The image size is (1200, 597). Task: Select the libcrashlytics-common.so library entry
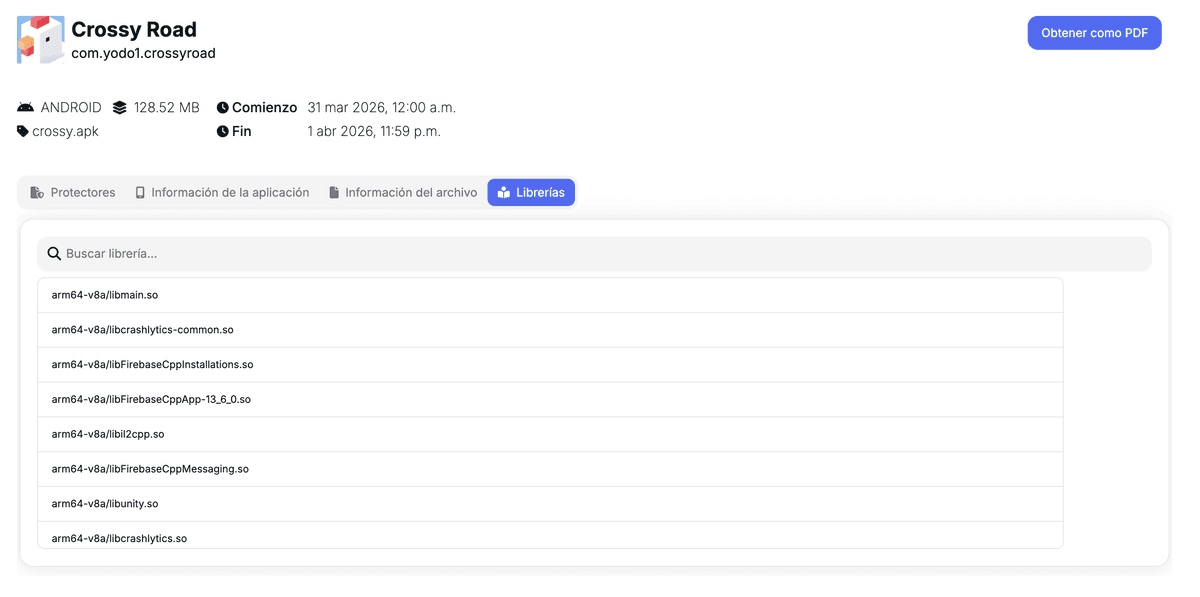click(550, 330)
